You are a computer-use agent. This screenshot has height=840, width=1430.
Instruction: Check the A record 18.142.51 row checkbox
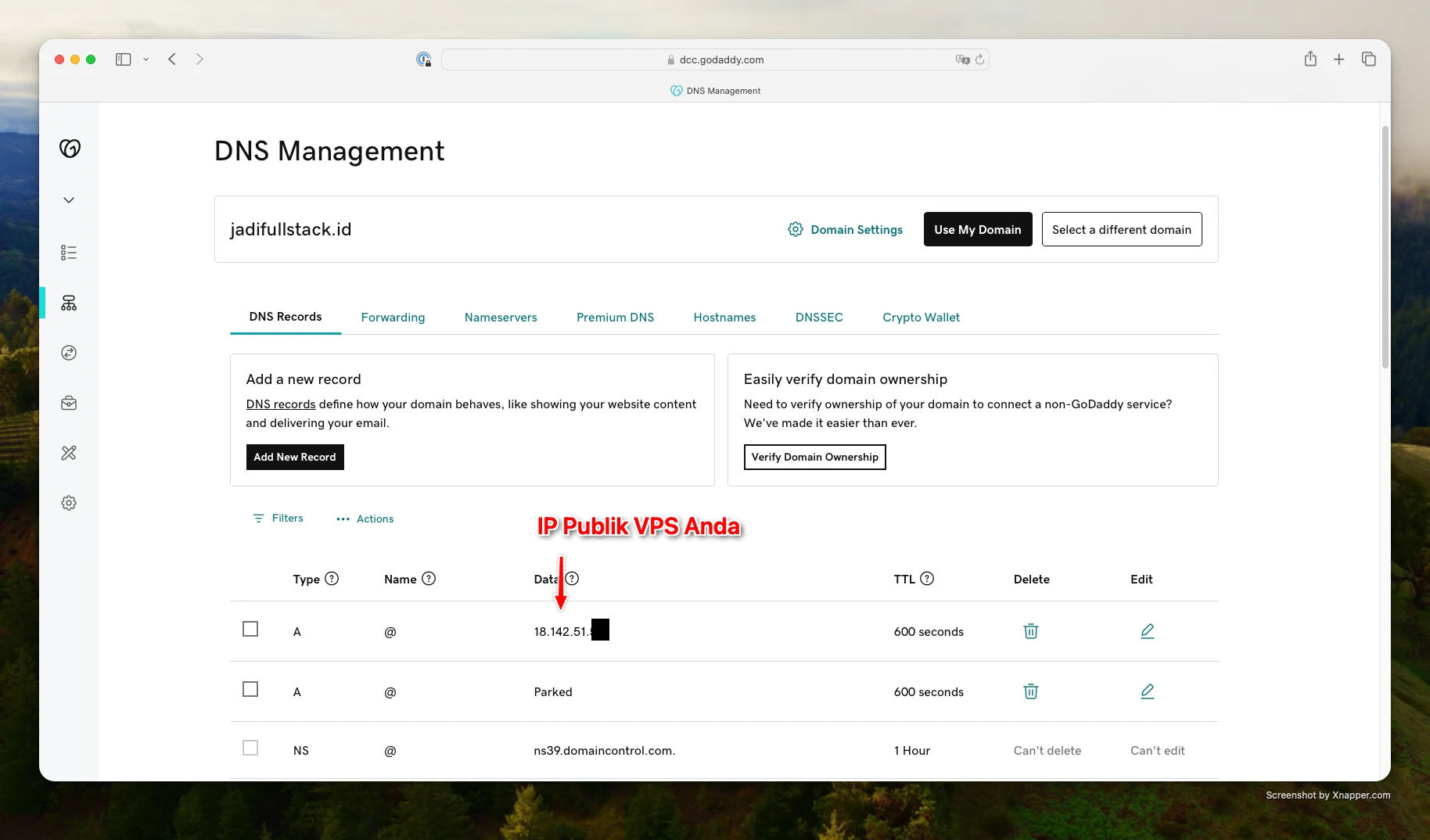coord(250,629)
